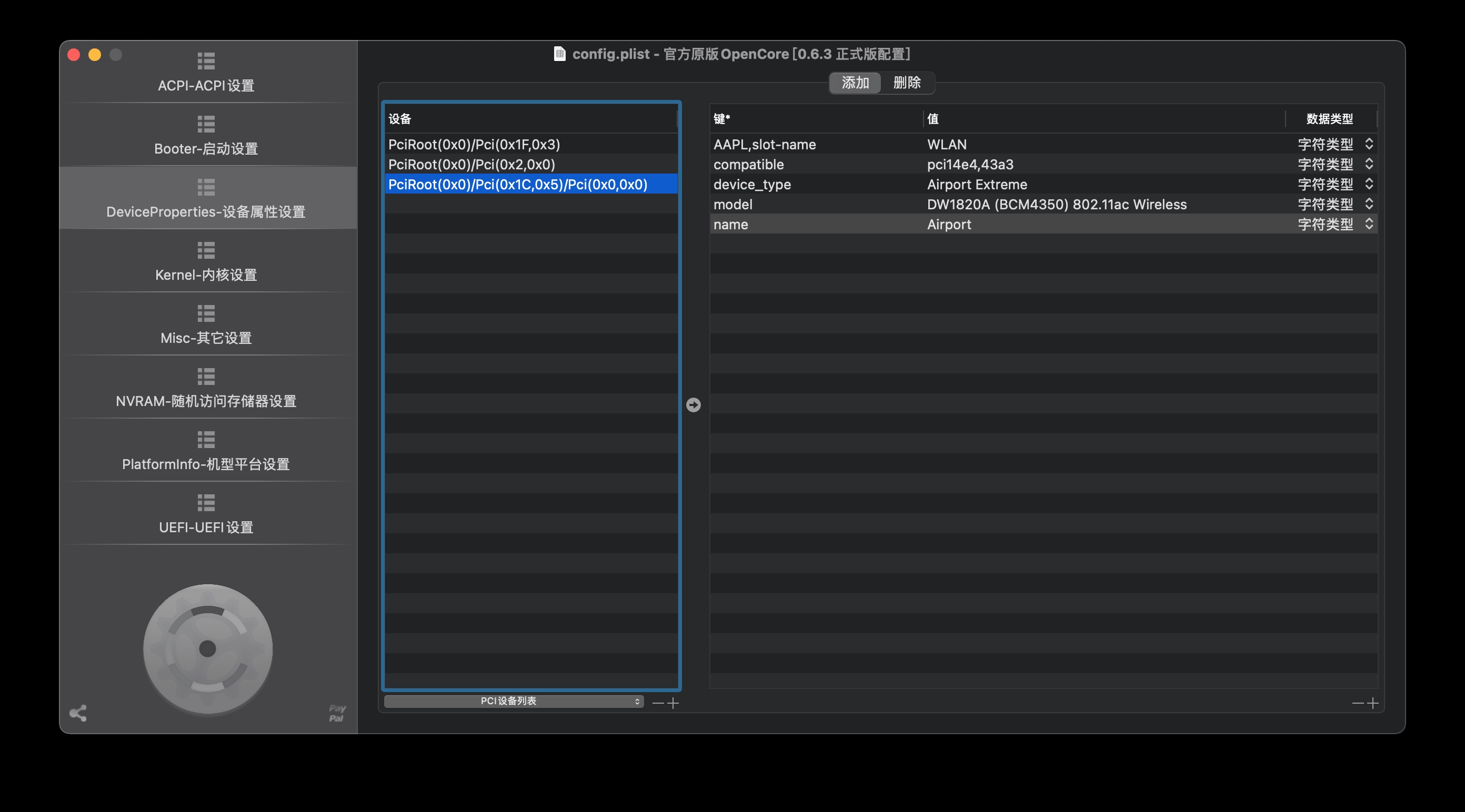Click the share icon at sidebar bottom
The width and height of the screenshot is (1465, 812).
pyautogui.click(x=78, y=713)
